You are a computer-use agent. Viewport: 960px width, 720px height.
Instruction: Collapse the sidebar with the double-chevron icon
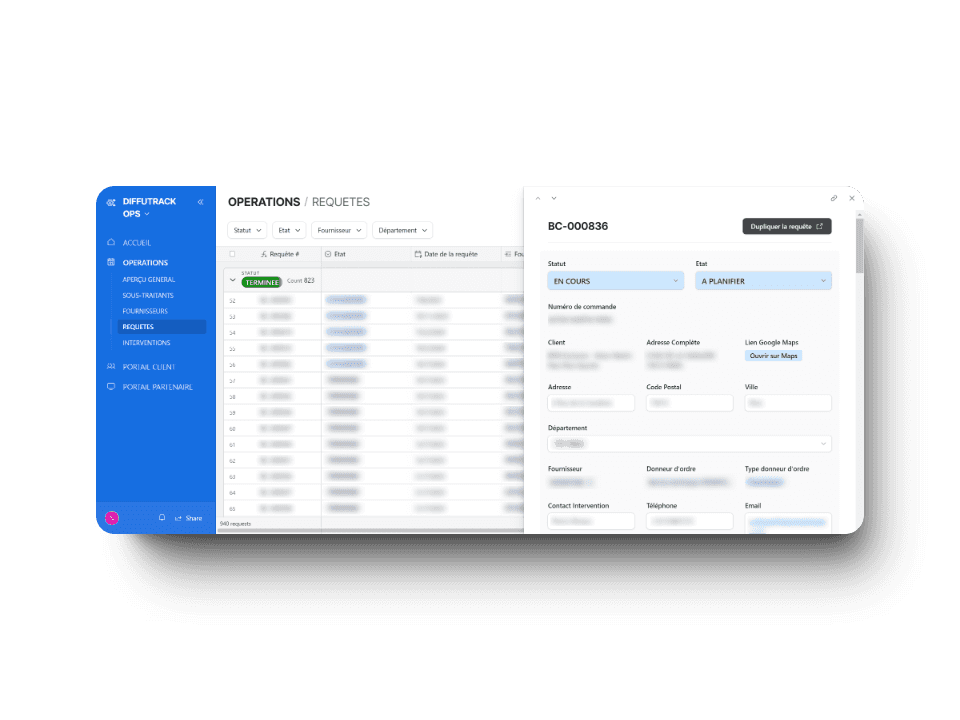tap(200, 201)
